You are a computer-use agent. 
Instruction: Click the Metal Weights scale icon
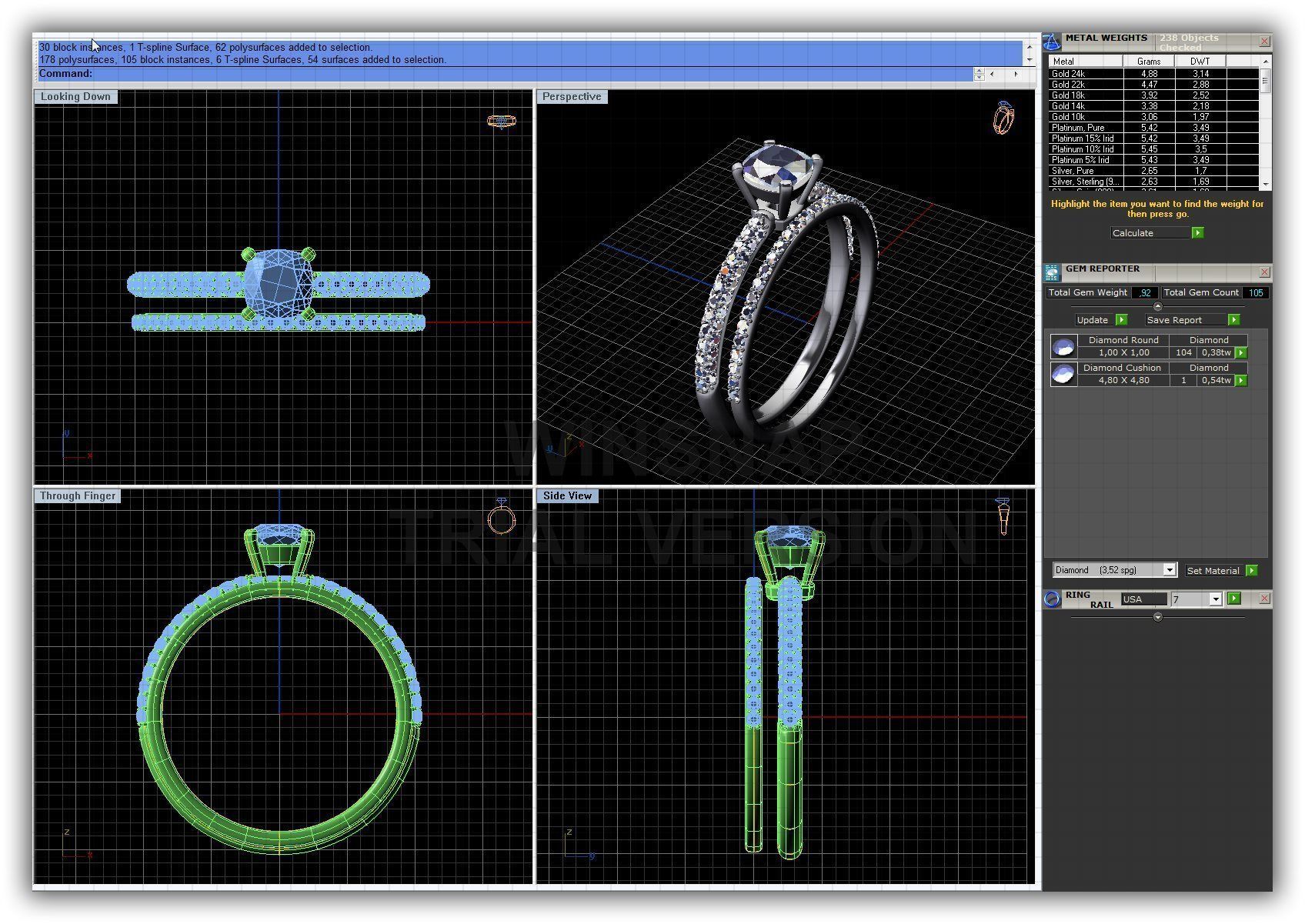pyautogui.click(x=1052, y=42)
